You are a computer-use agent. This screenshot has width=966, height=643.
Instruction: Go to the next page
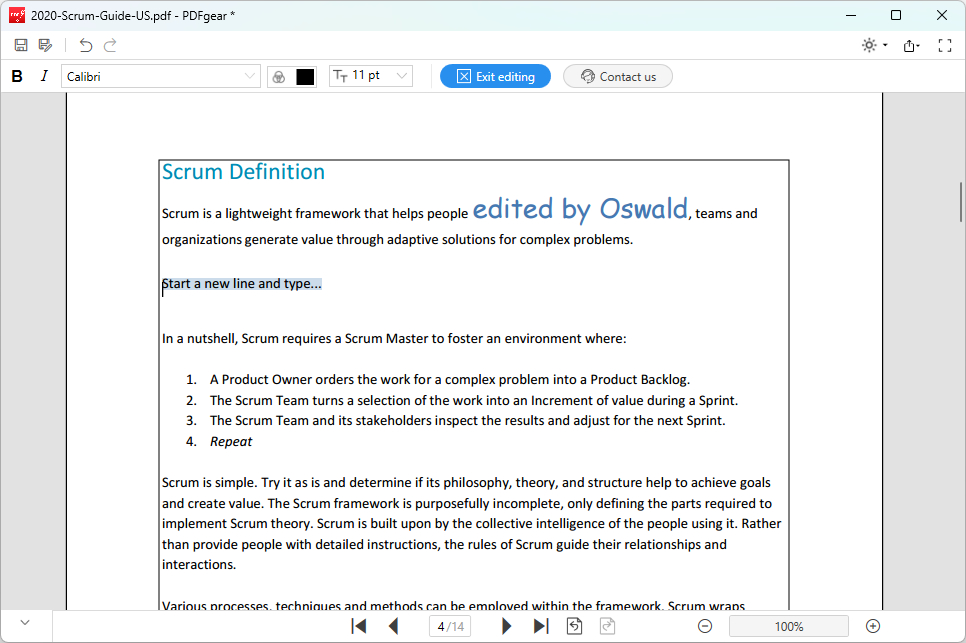(506, 626)
